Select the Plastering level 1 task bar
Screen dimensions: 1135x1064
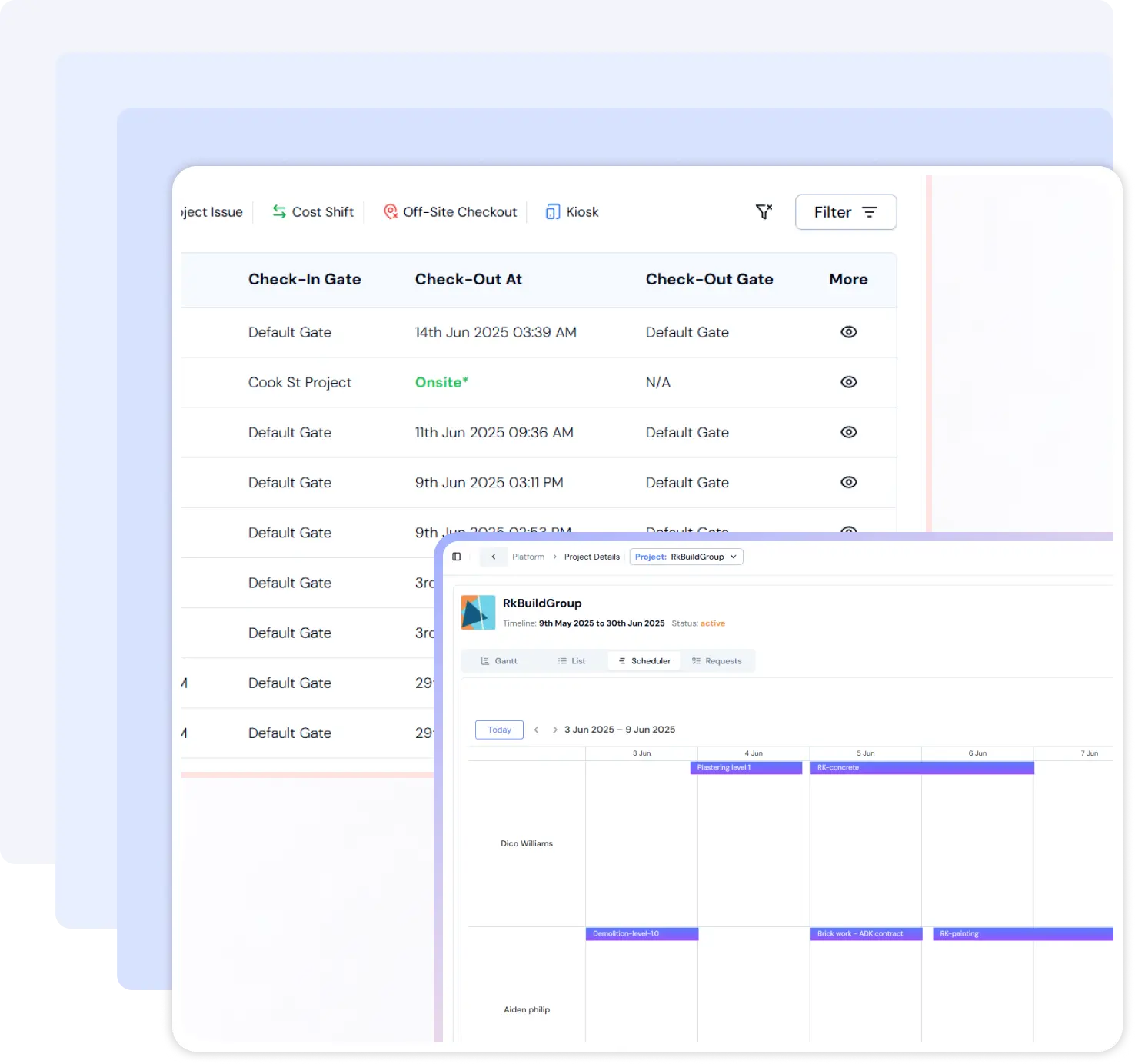click(747, 768)
